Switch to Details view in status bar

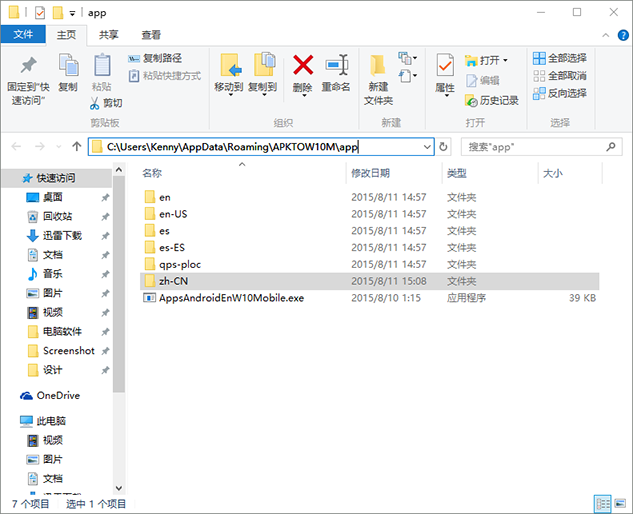click(603, 504)
